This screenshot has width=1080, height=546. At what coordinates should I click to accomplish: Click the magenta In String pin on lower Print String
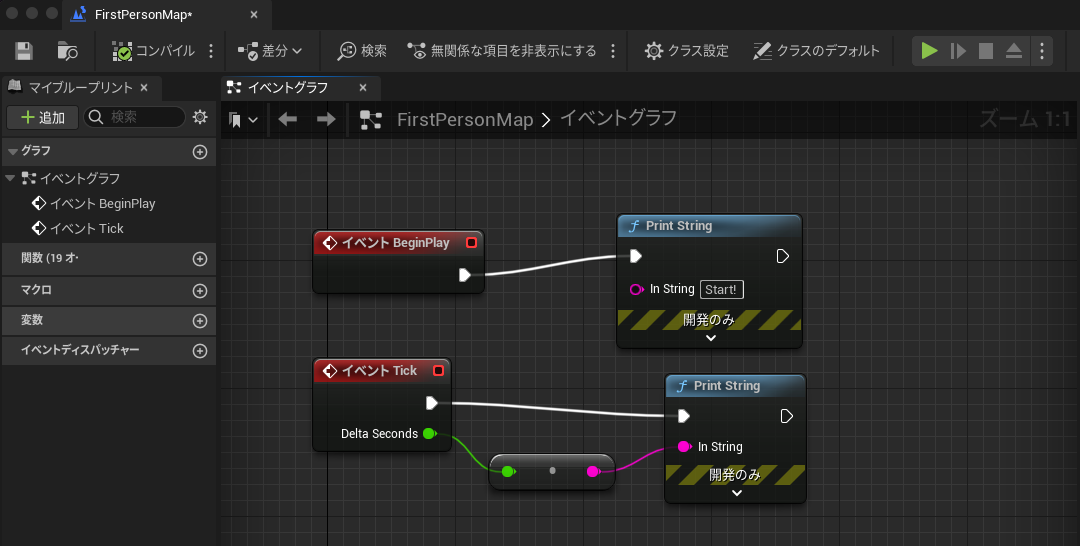coord(684,447)
